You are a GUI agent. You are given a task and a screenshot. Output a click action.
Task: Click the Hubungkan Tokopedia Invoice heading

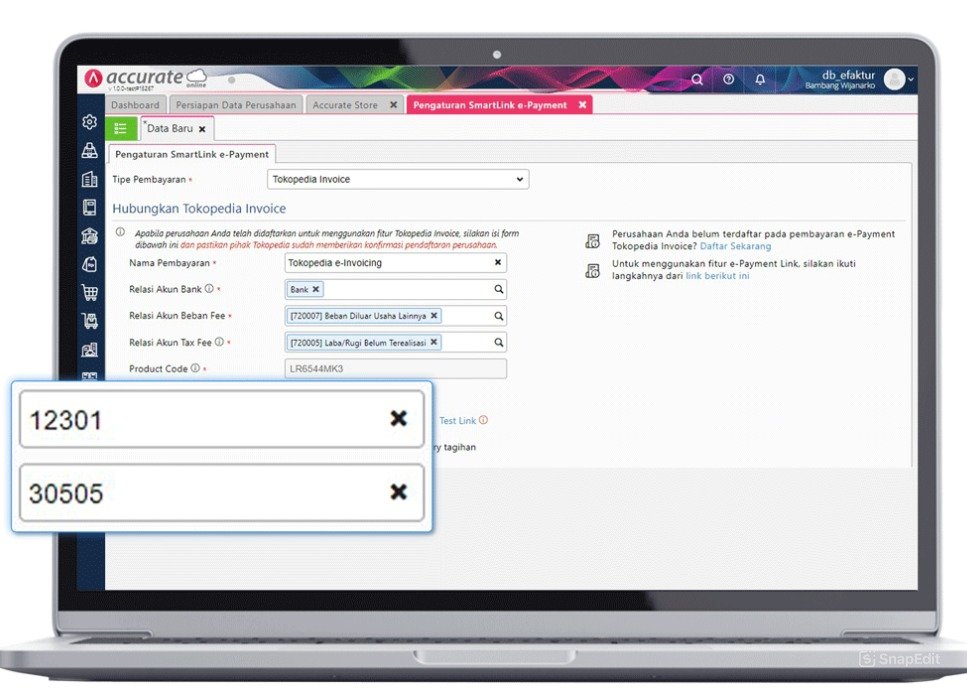(199, 208)
